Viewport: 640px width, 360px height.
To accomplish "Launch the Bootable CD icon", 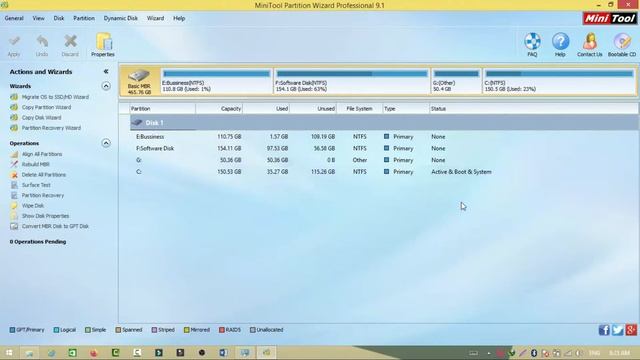I will [x=622, y=41].
